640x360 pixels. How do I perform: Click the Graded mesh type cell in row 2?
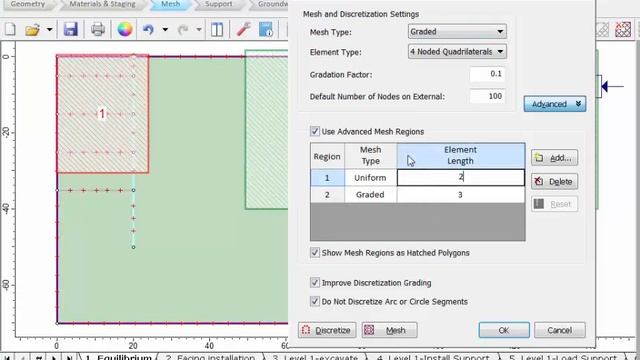tap(370, 195)
